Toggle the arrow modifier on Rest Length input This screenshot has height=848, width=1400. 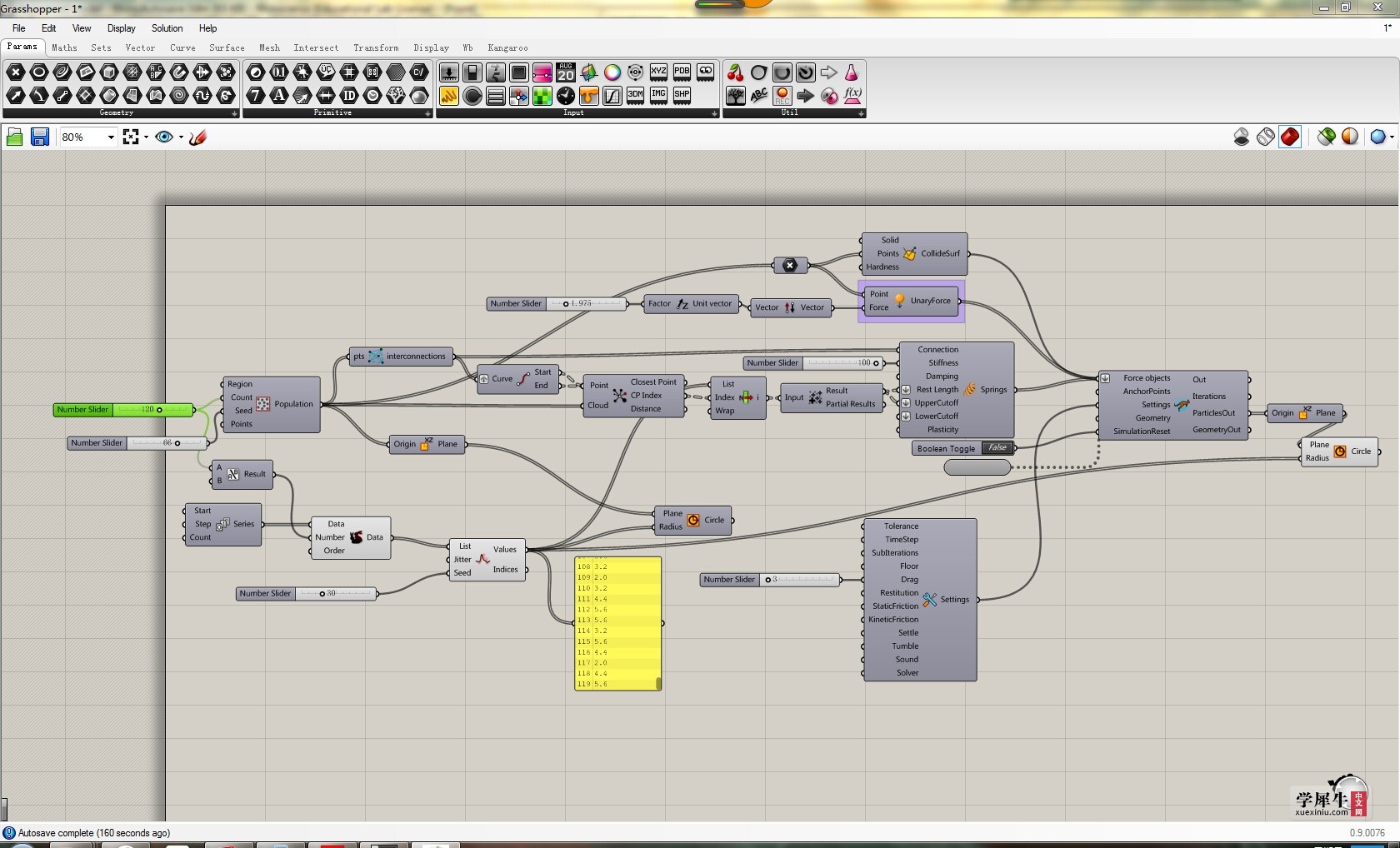(907, 390)
